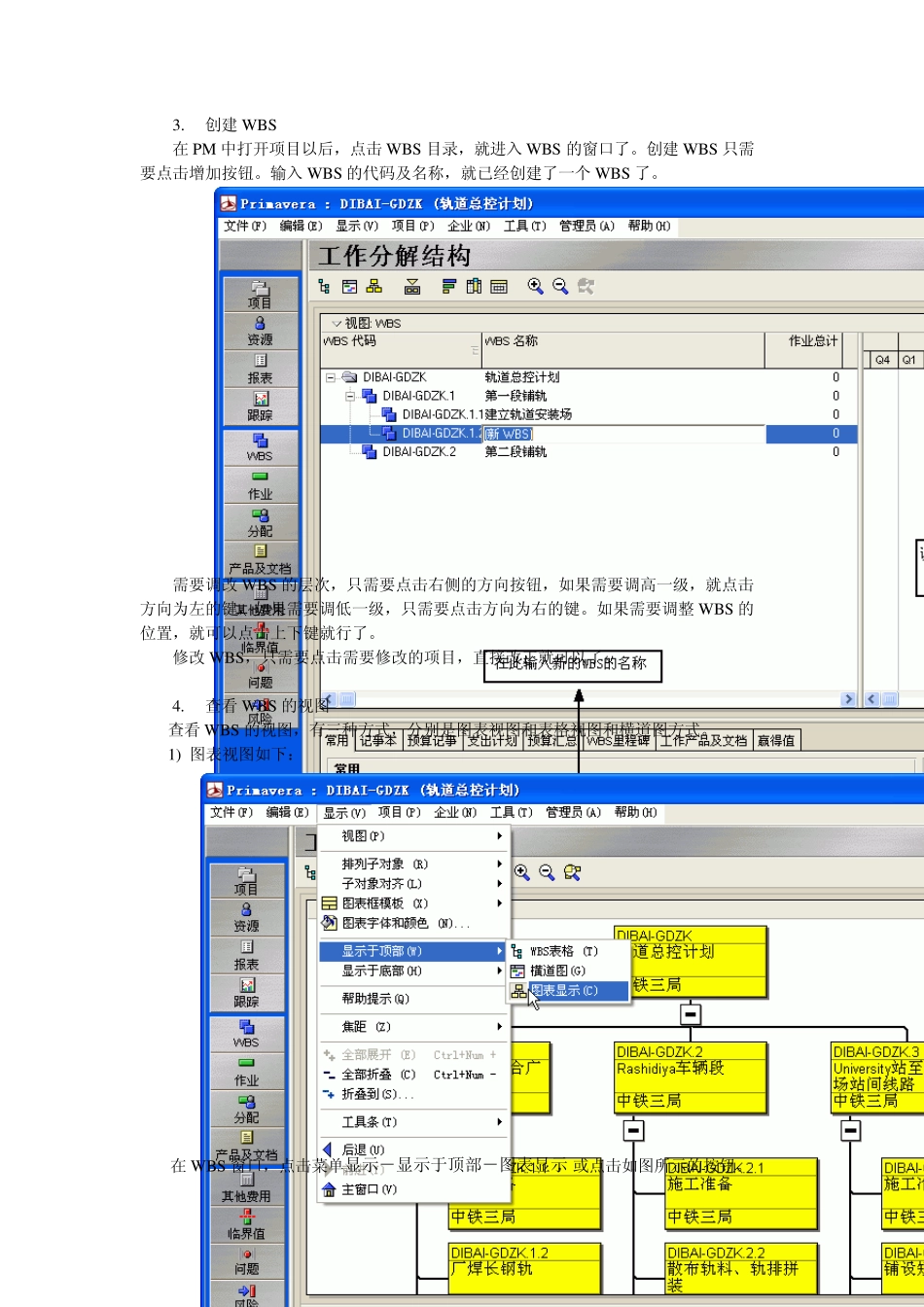Open 作业 sidebar button in lower window
The height and width of the screenshot is (1307, 924).
pyautogui.click(x=246, y=1071)
